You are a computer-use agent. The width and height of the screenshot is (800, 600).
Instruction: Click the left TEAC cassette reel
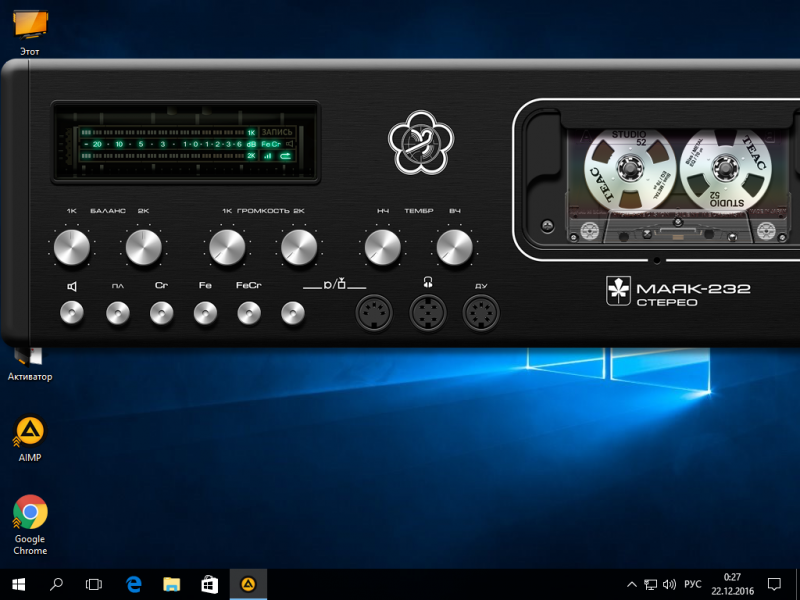coord(630,169)
